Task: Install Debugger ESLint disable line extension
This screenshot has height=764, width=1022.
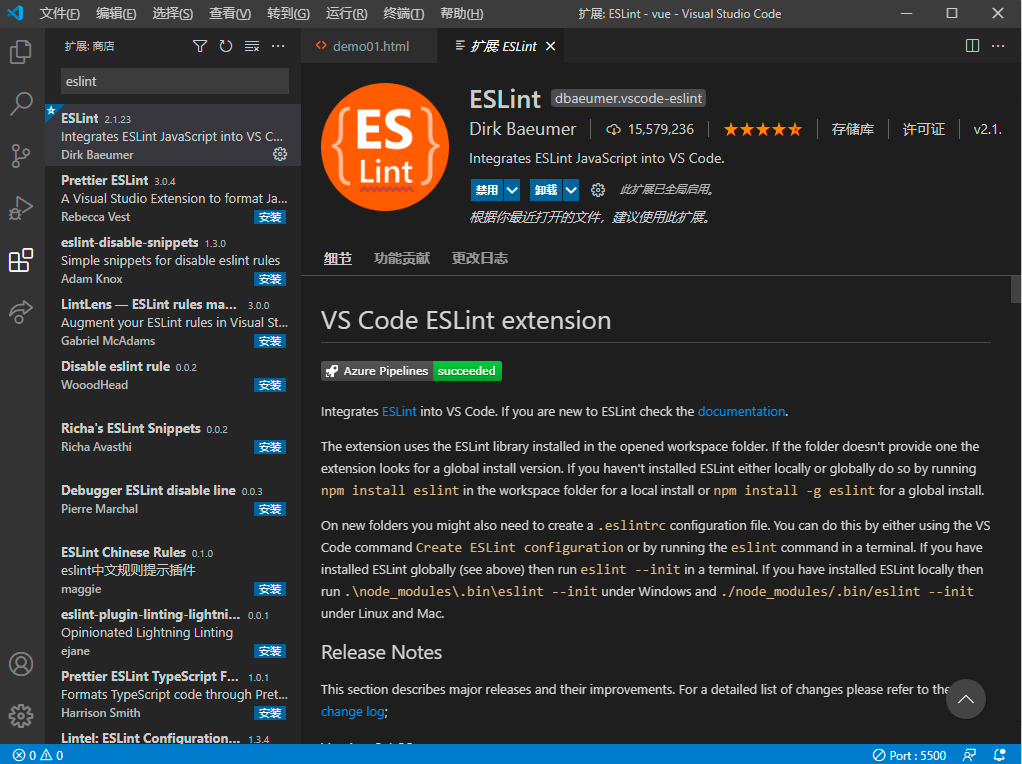Action: pos(270,509)
